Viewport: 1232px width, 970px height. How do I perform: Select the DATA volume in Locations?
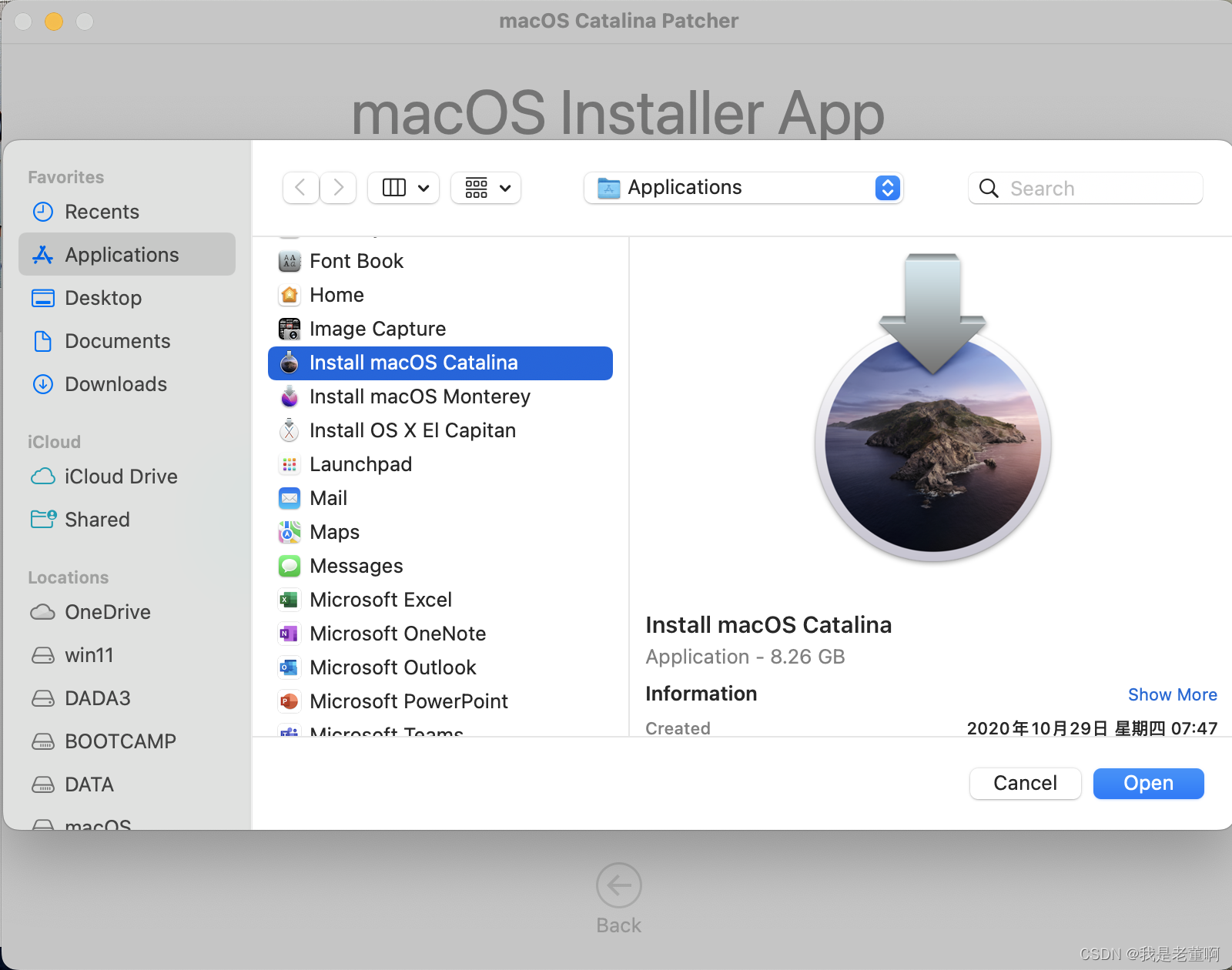127,784
